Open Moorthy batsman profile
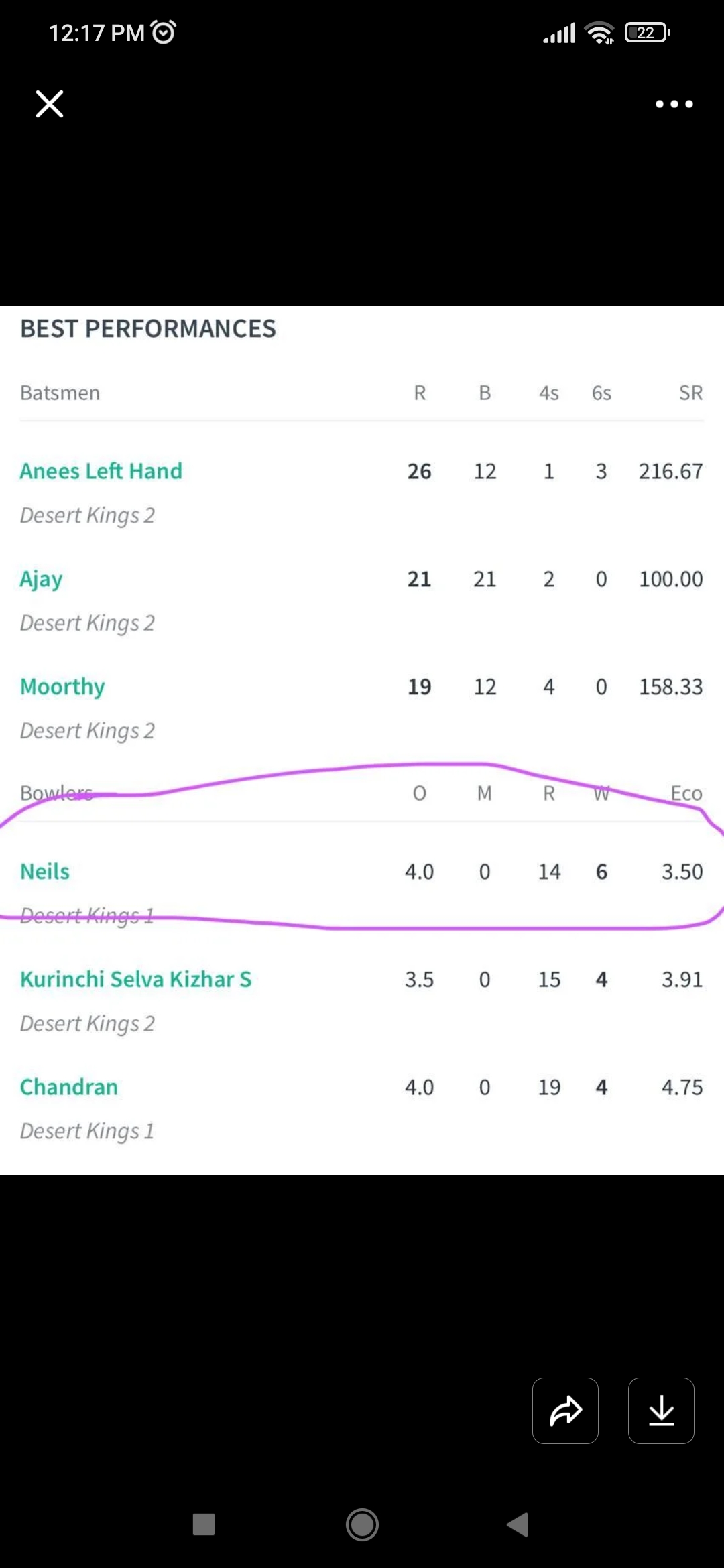Viewport: 724px width, 1568px height. click(x=63, y=687)
